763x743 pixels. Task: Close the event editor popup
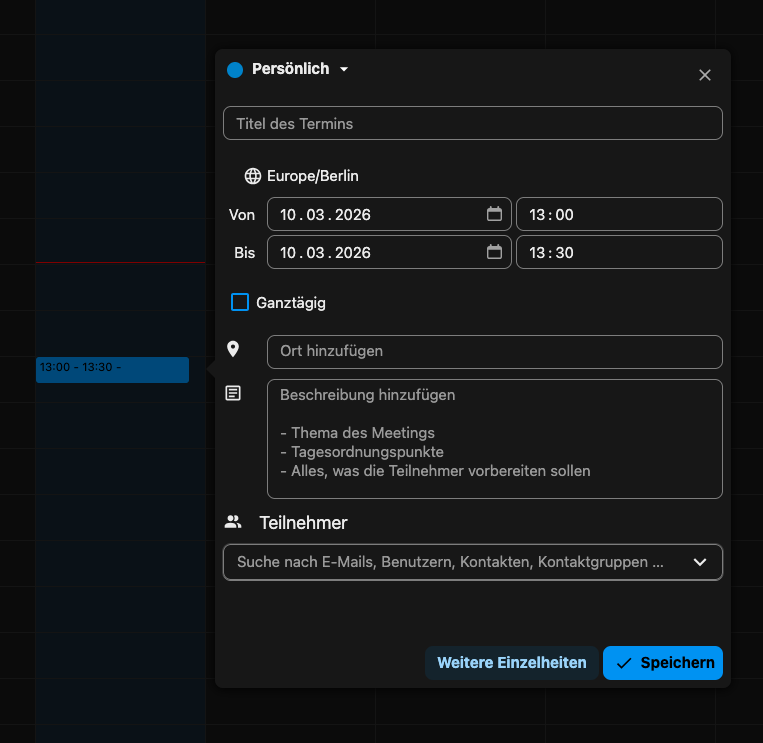coord(705,75)
